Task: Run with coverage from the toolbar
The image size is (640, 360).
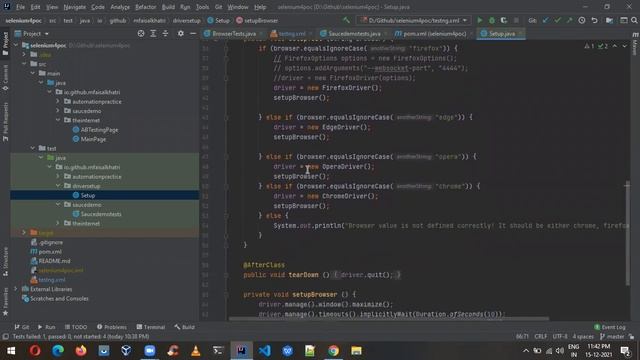Action: [504, 20]
